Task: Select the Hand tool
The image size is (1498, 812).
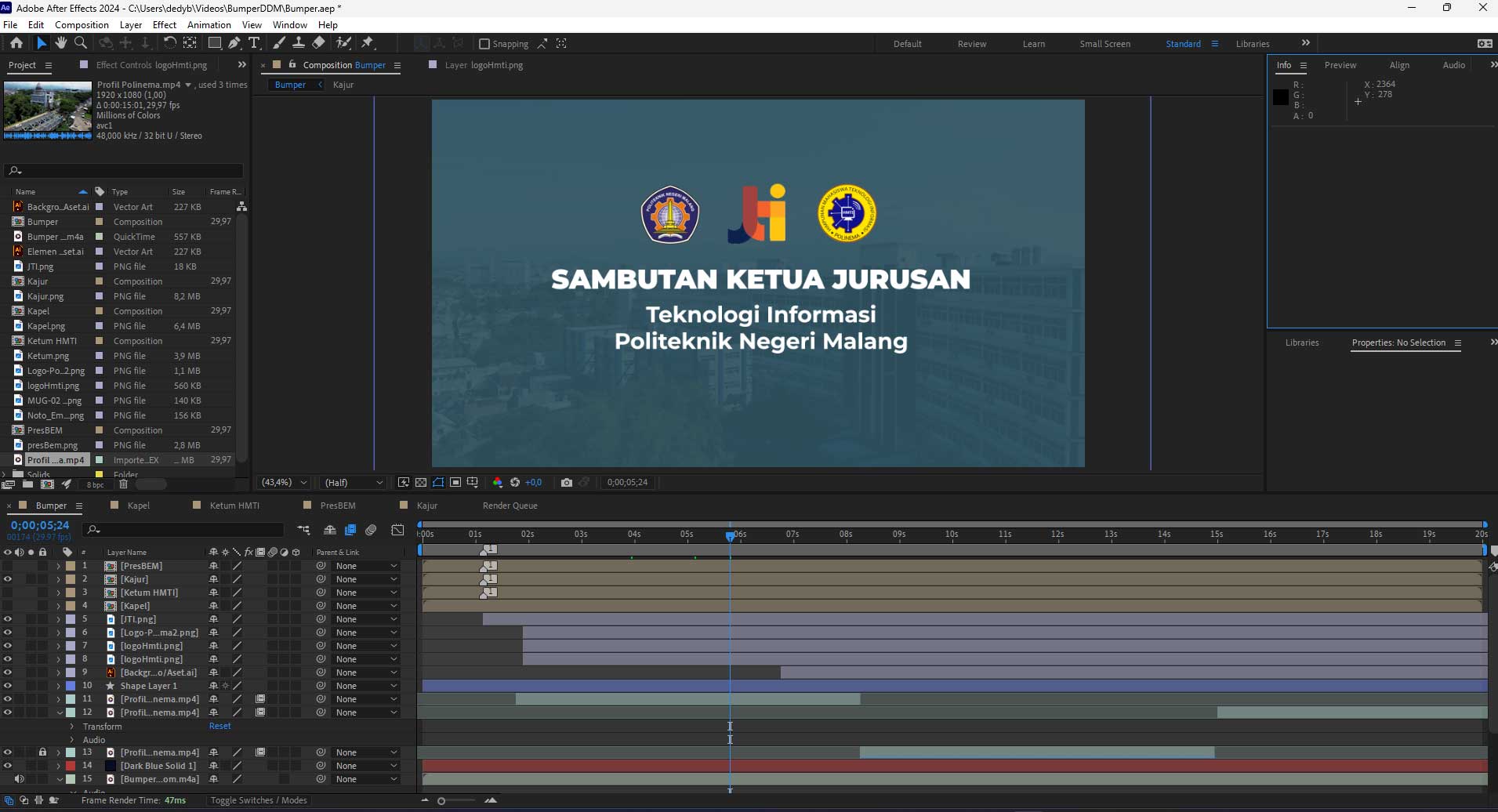Action: (61, 43)
